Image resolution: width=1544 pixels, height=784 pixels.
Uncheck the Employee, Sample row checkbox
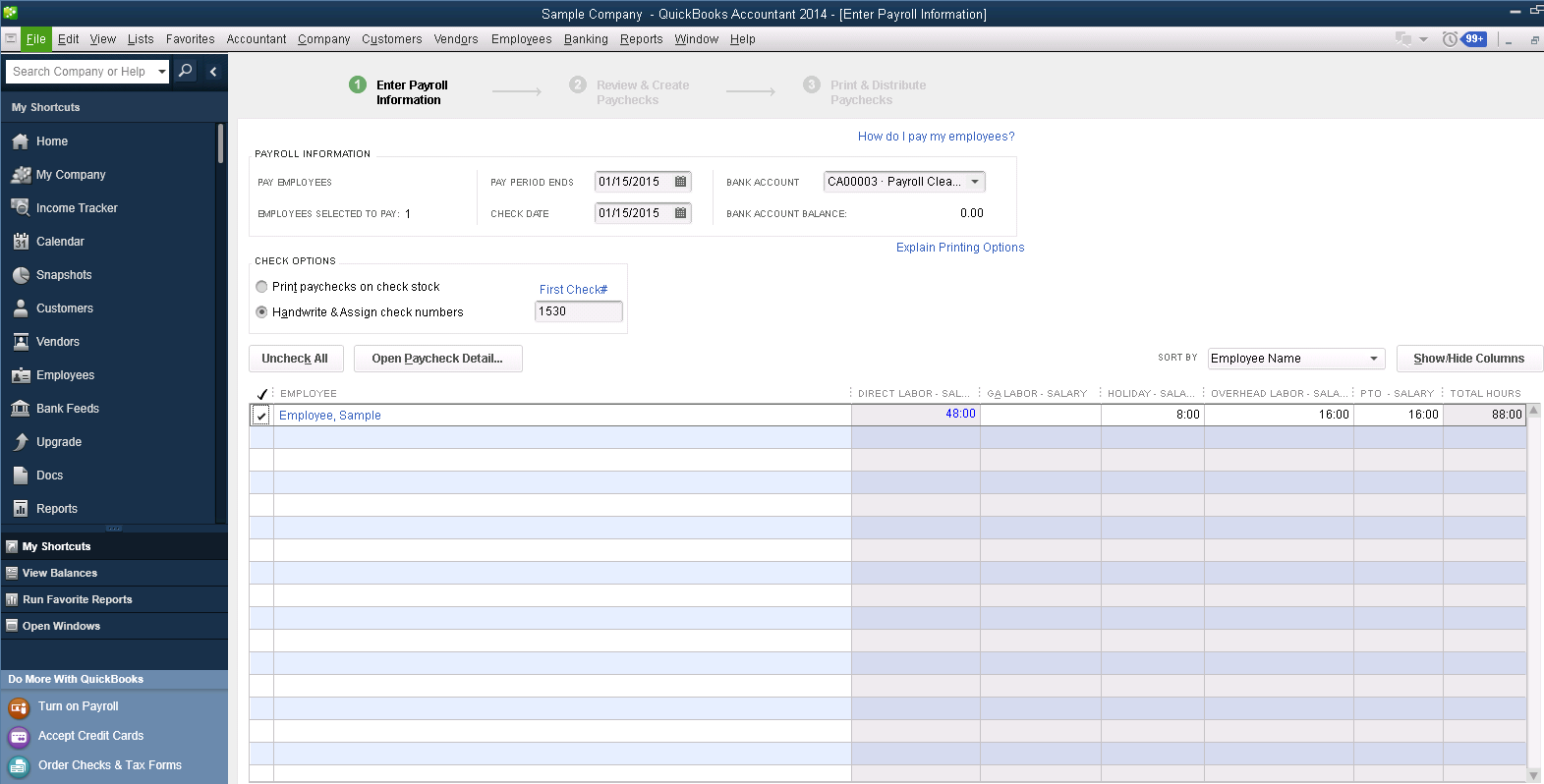tap(261, 416)
